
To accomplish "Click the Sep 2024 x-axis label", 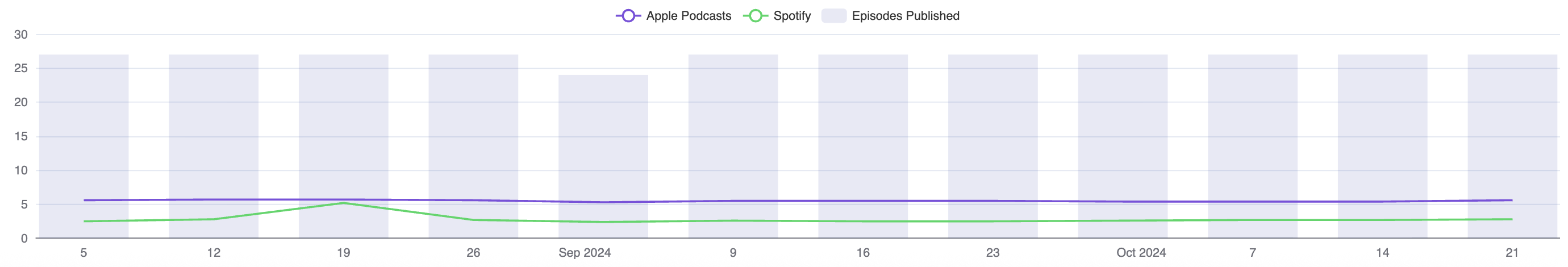I will [x=585, y=252].
